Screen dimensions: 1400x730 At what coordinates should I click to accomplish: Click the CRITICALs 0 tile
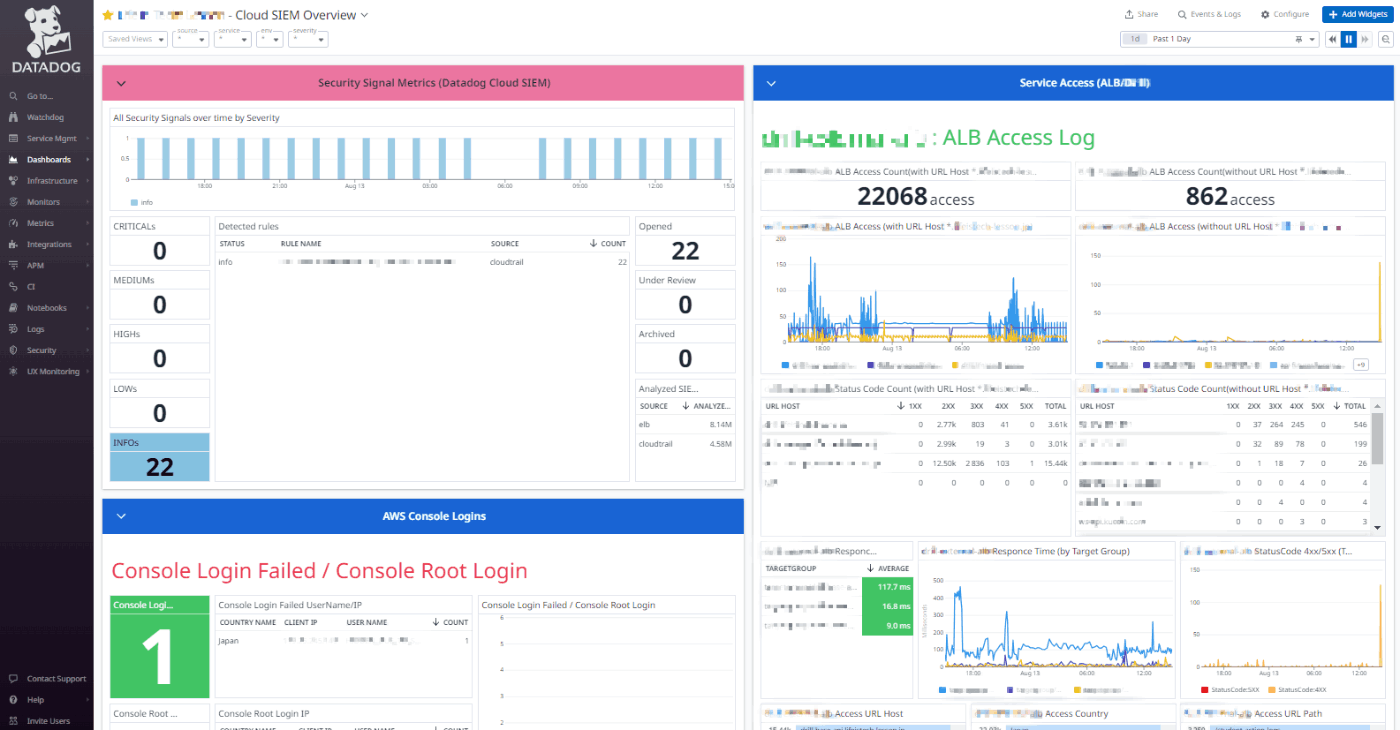pyautogui.click(x=159, y=241)
